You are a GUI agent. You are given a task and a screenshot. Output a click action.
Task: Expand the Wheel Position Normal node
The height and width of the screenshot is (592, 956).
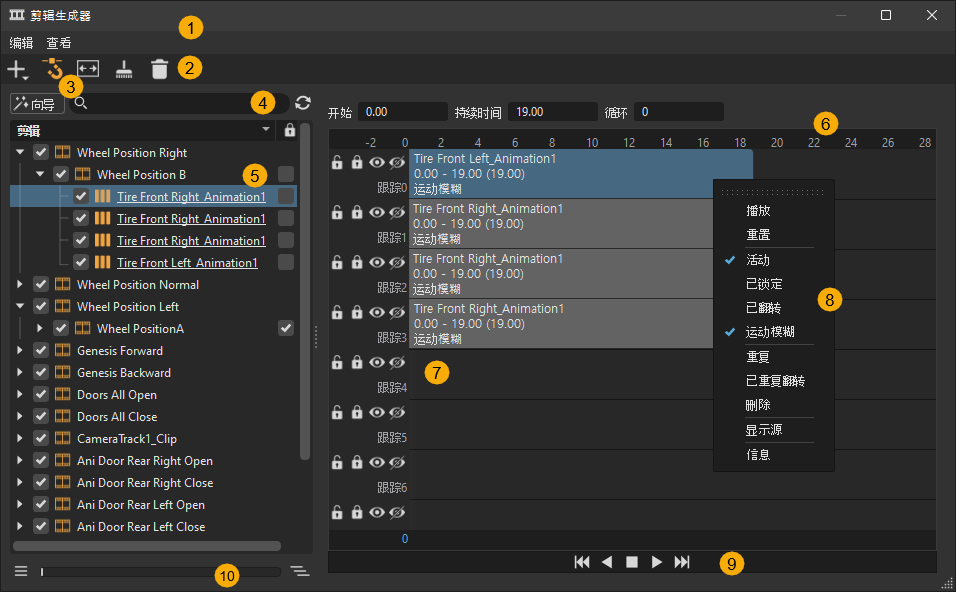20,284
